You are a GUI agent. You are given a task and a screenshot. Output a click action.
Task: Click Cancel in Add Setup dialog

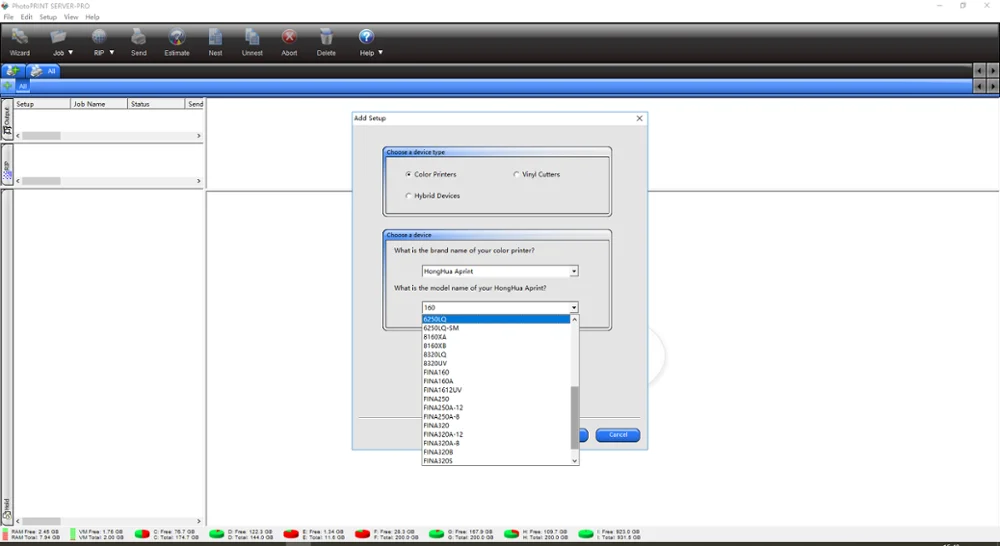[x=617, y=435]
